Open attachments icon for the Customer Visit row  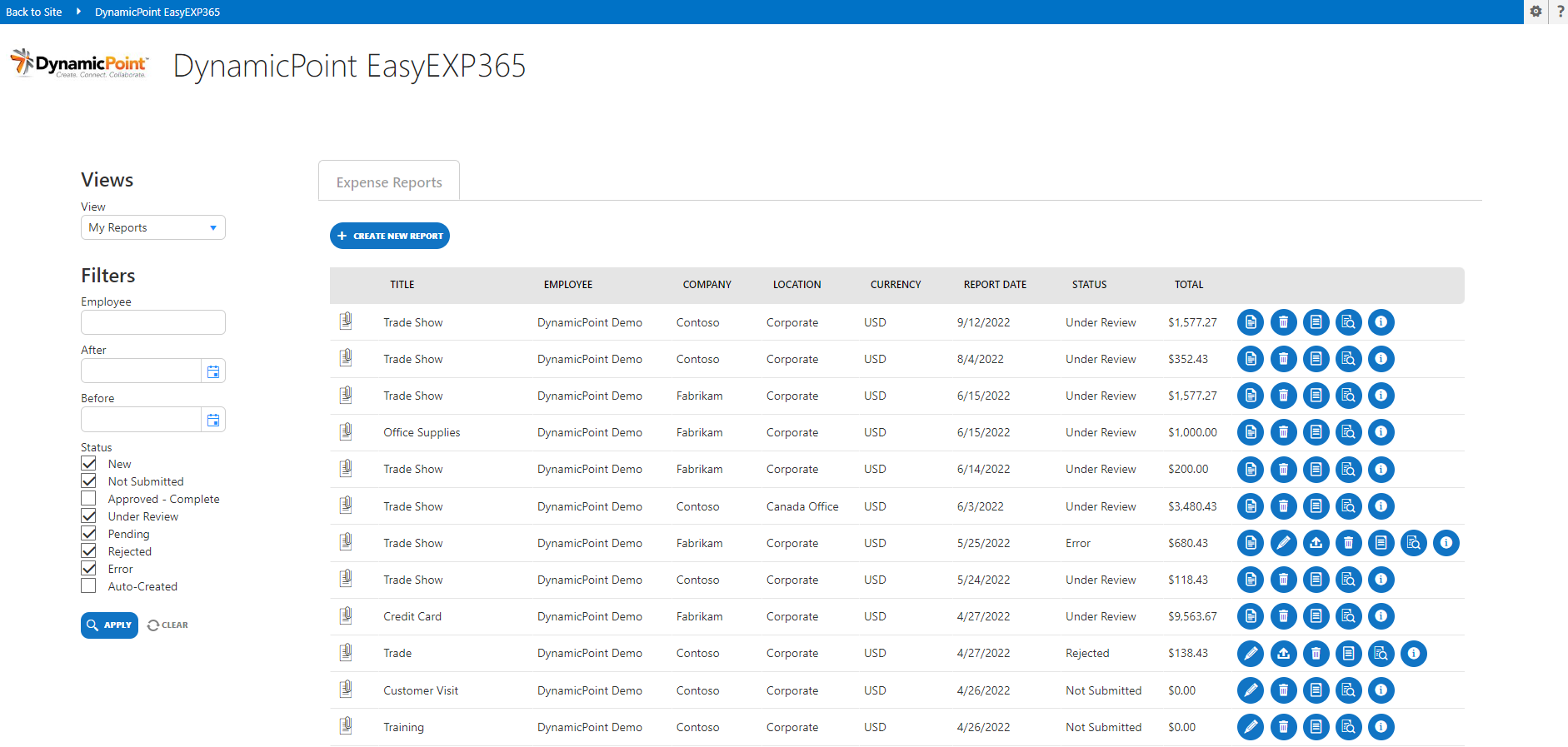[x=346, y=690]
